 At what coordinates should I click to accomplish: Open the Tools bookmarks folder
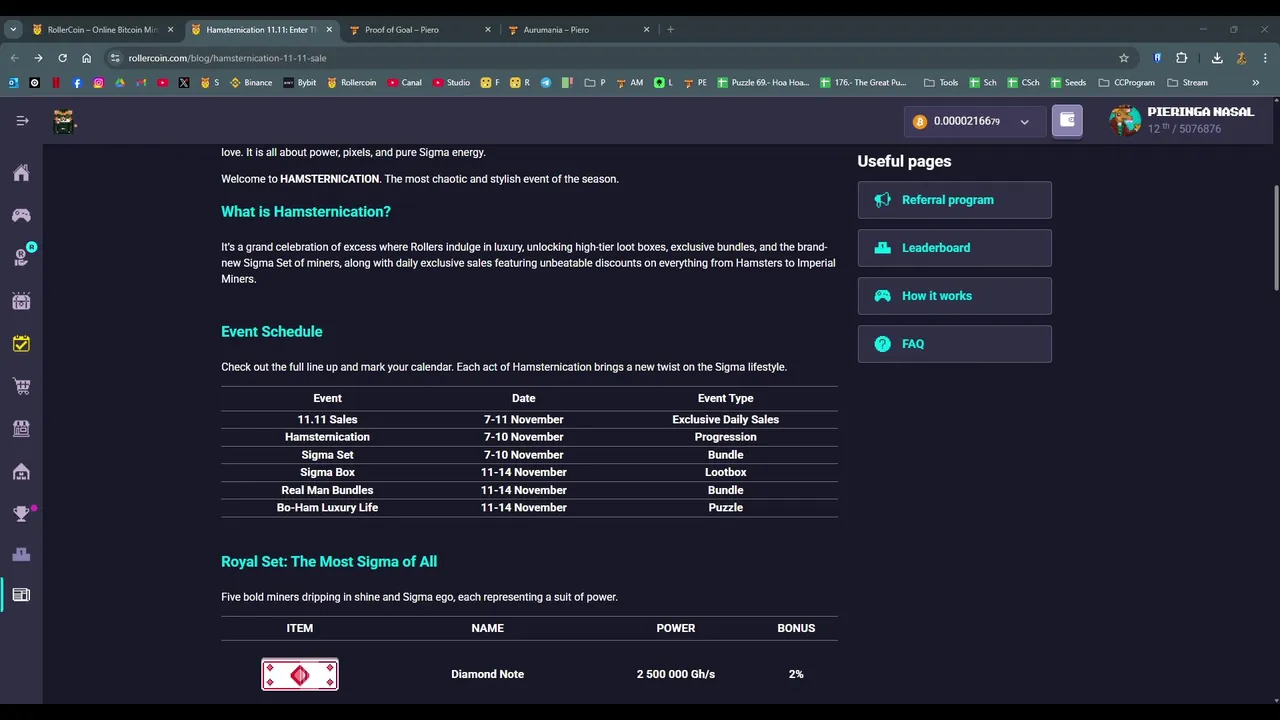coord(941,83)
